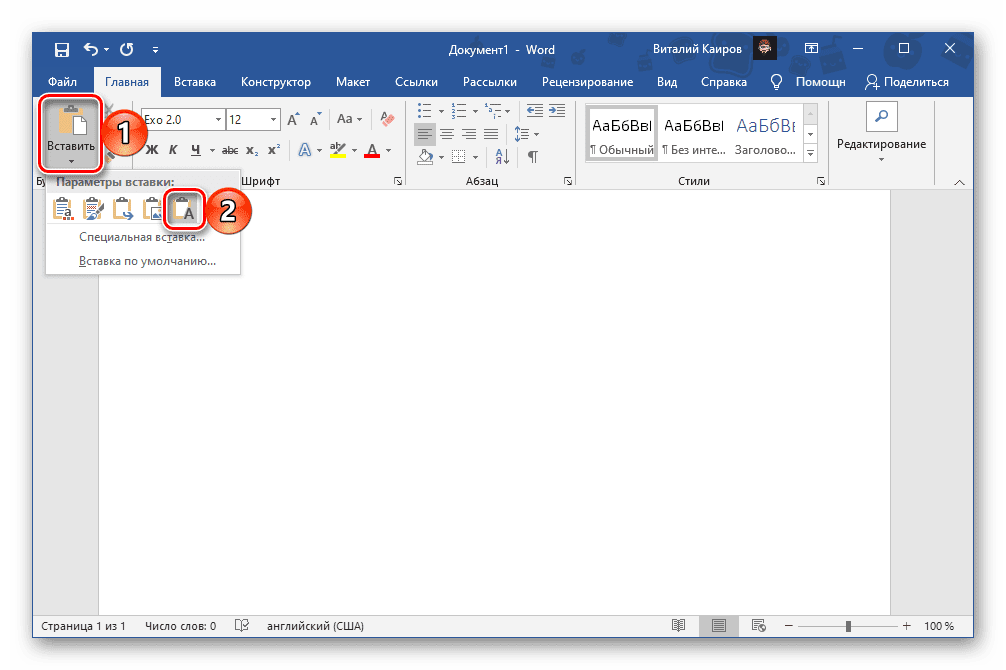1006x670 pixels.
Task: Open the highlight color dropdown arrow
Action: pyautogui.click(x=354, y=151)
